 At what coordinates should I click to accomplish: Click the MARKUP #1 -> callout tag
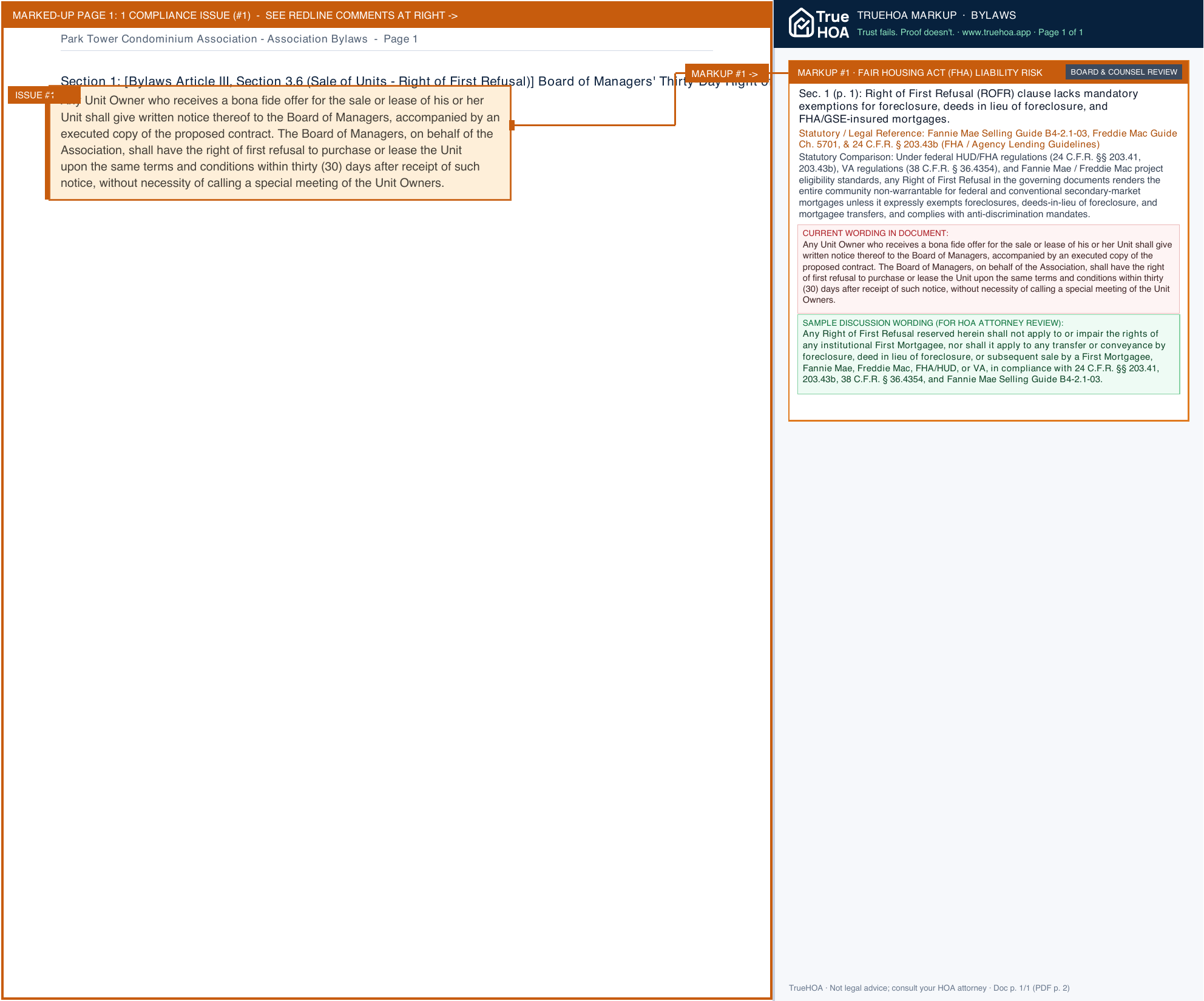point(726,73)
